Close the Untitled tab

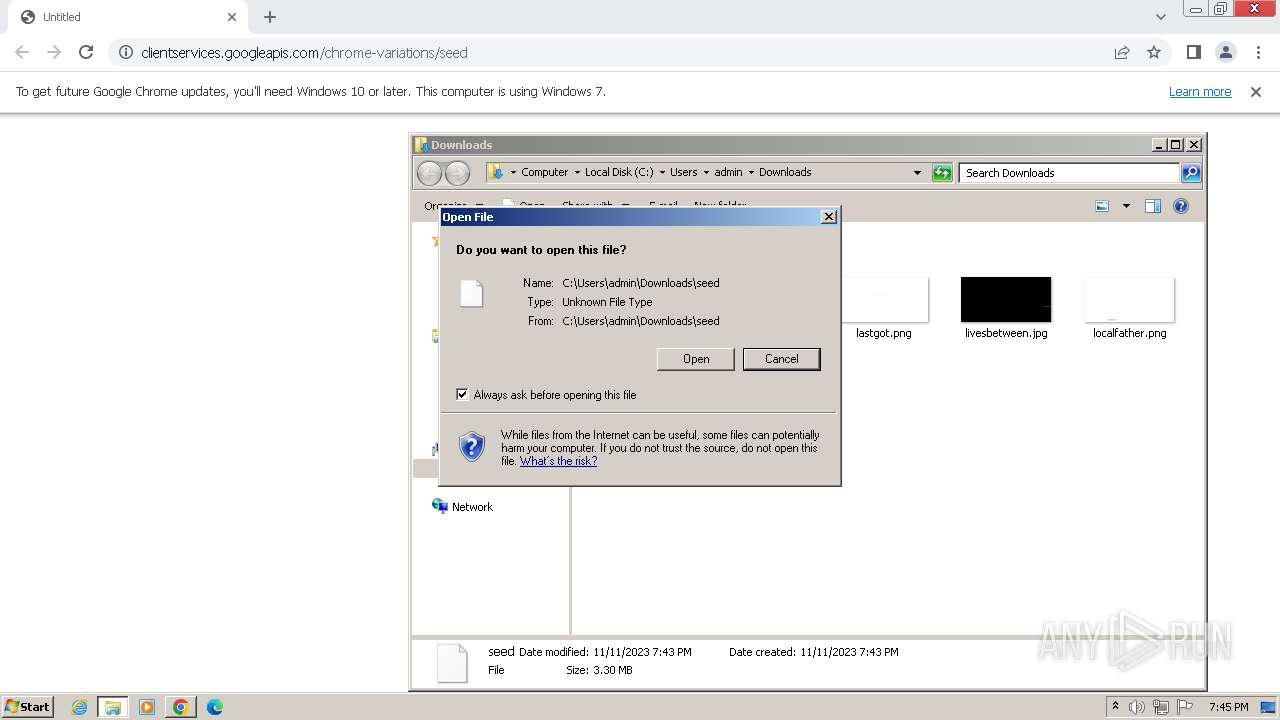[232, 17]
